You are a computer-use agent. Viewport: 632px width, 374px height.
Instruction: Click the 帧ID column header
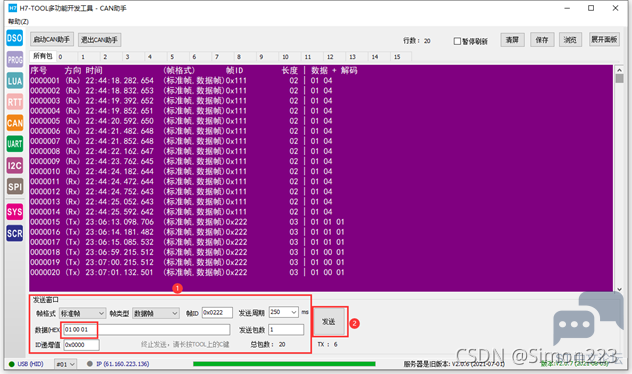(x=235, y=71)
